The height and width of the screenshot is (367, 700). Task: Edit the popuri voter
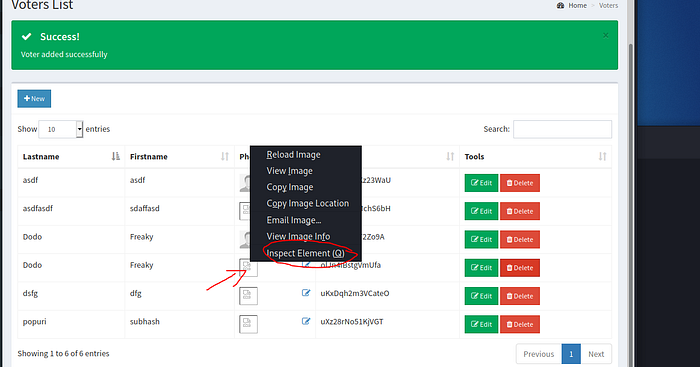coord(481,324)
